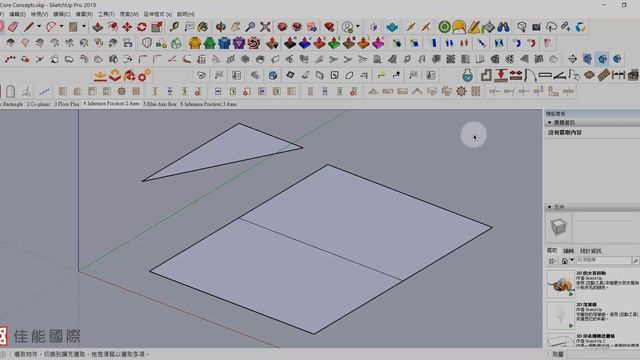640x360 pixels.
Task: Switch to the 統計資訊 tab in components panel
Action: 590,251
